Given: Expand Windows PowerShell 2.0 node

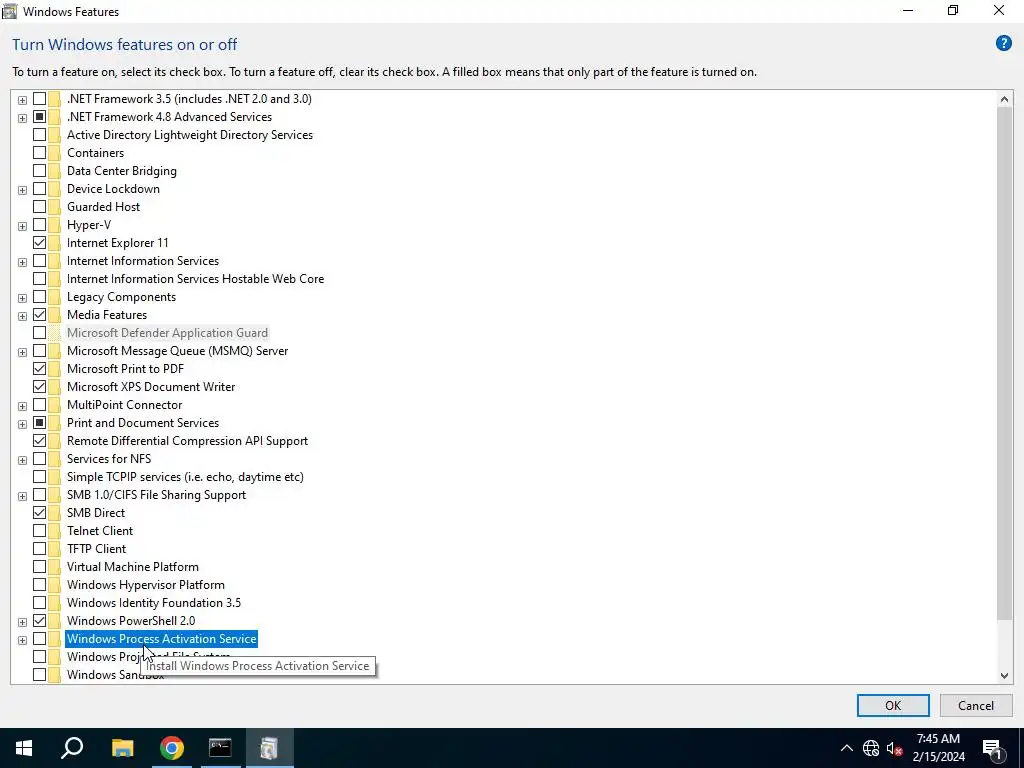Looking at the screenshot, I should point(22,622).
